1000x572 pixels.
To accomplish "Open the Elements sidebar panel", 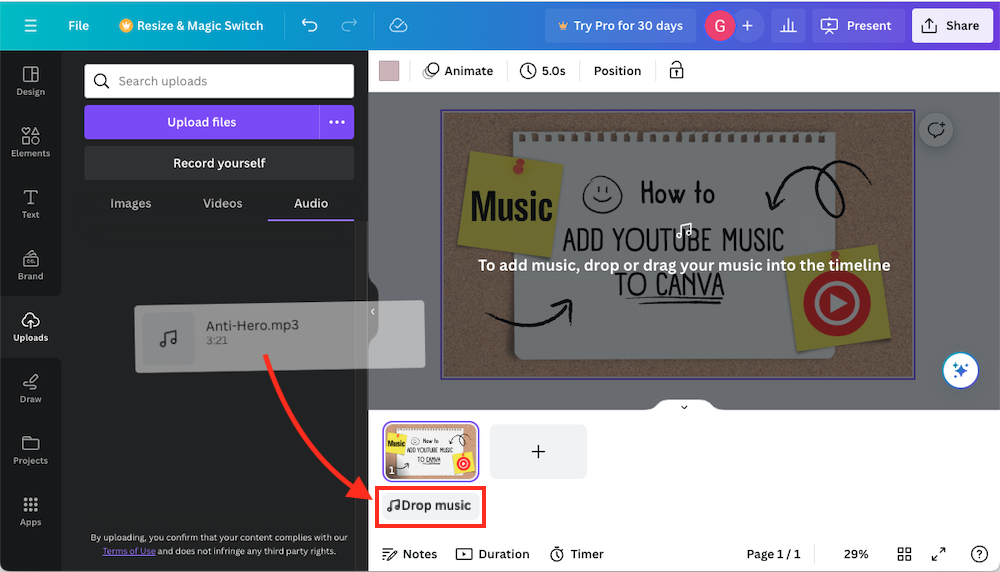I will (x=30, y=141).
